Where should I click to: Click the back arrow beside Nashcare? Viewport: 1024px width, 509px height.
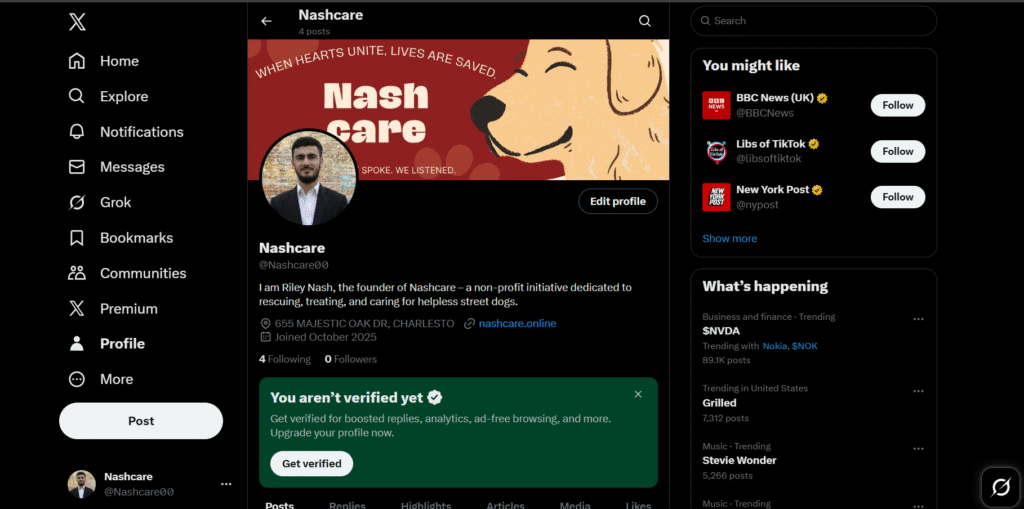(266, 21)
